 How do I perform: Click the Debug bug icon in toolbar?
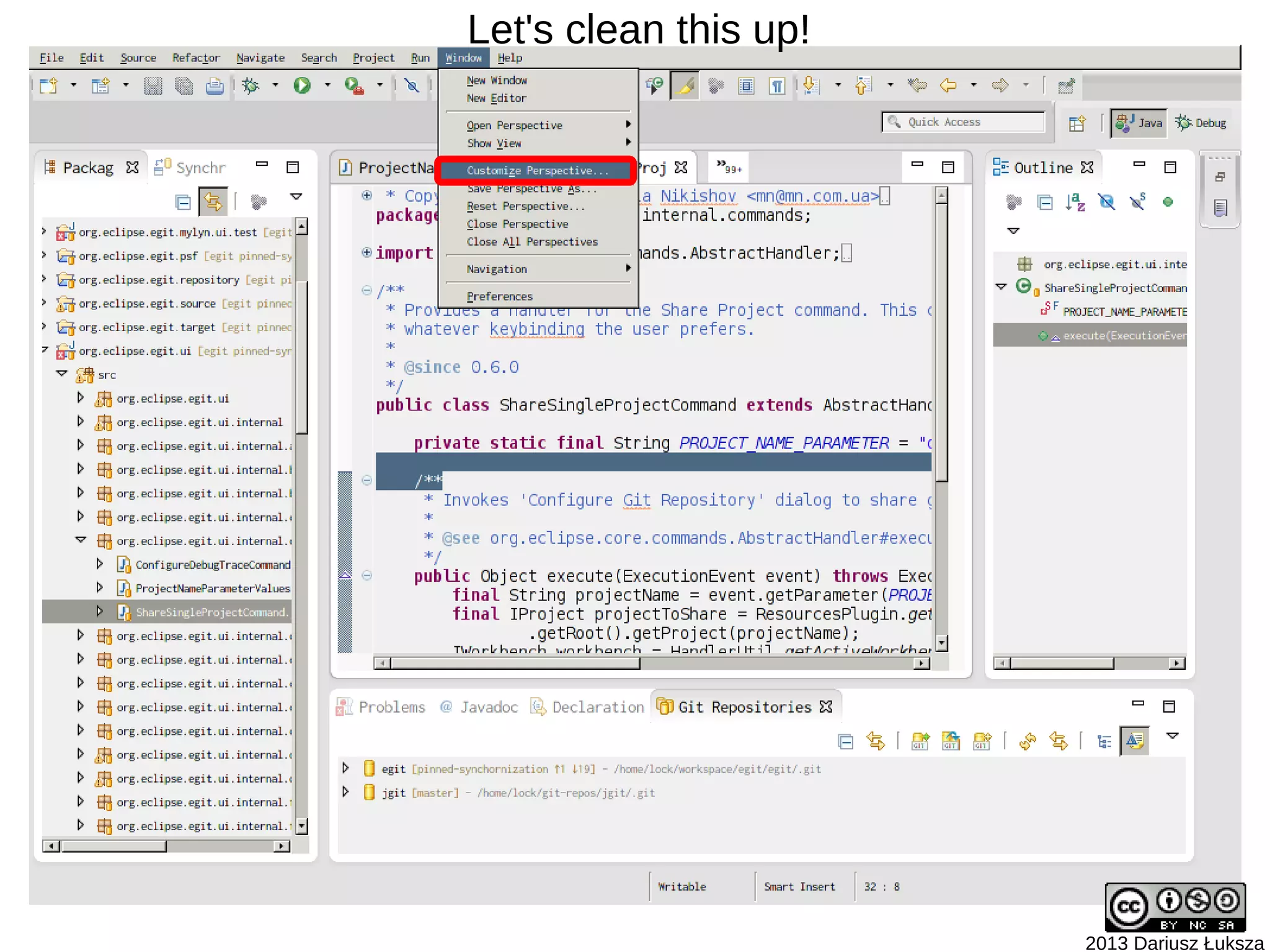[x=251, y=85]
